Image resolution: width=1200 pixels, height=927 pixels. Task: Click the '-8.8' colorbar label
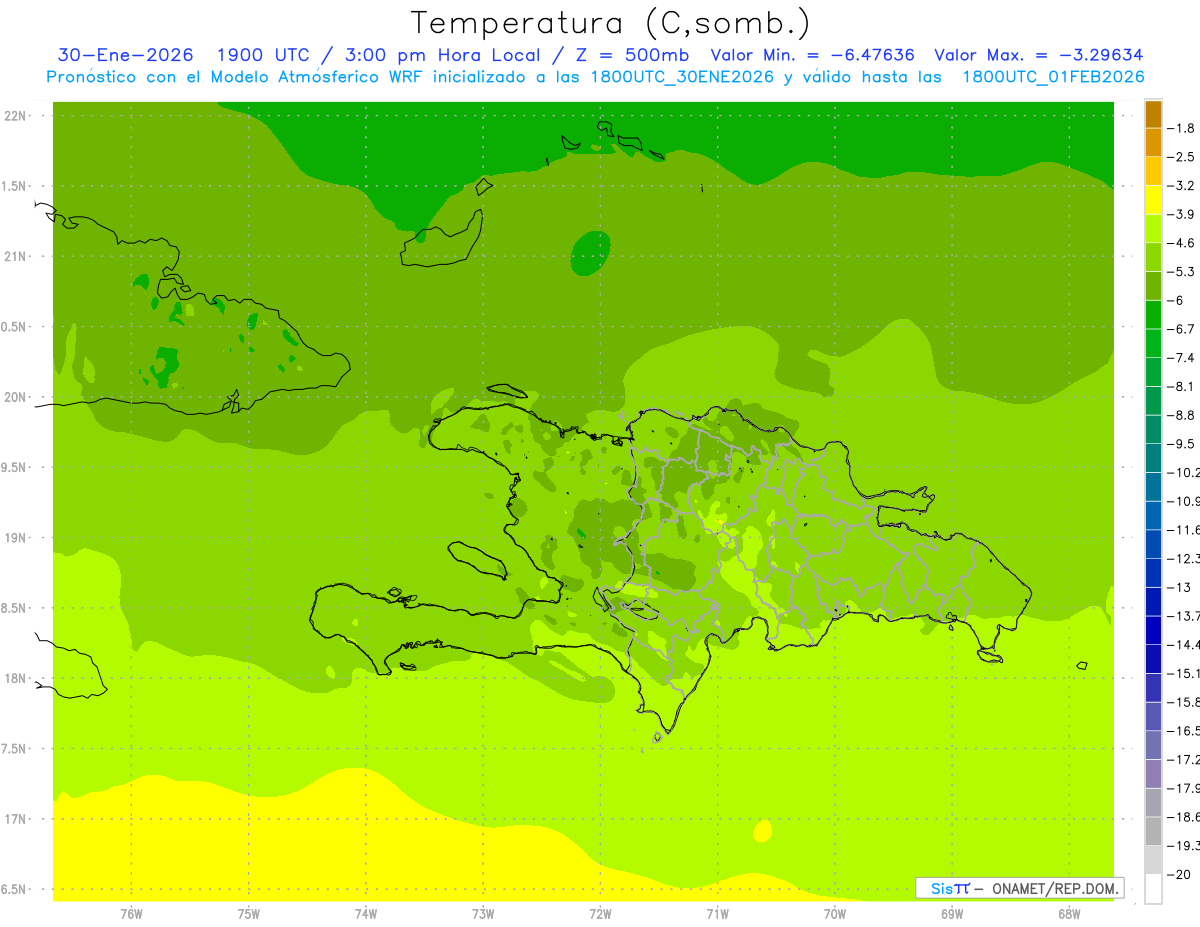(1182, 415)
